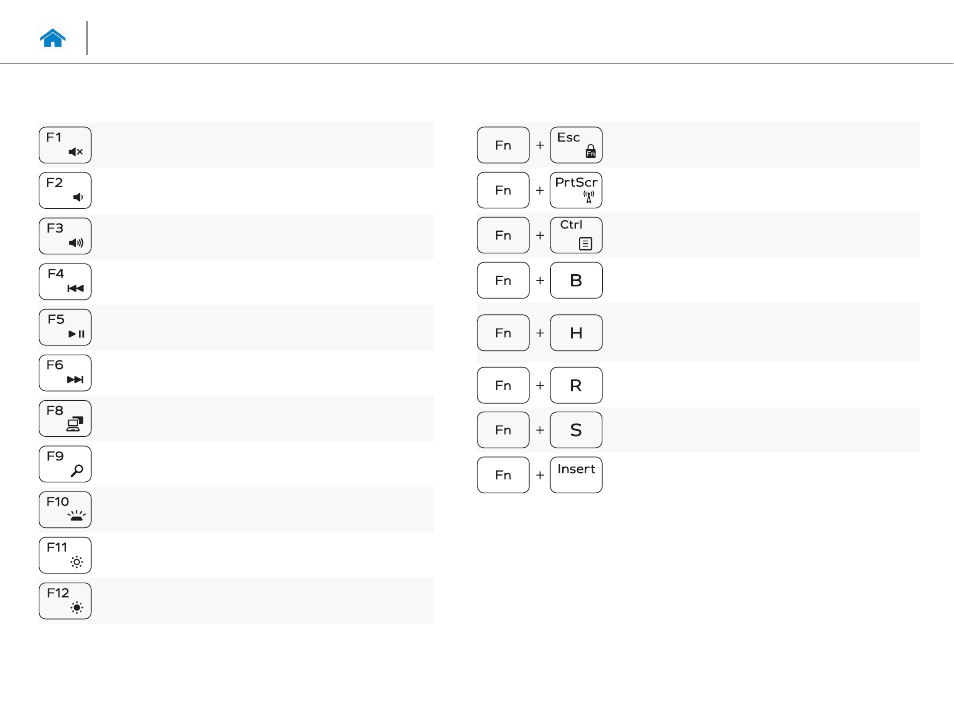Select the F1 mute audio key
The image size is (954, 721).
pos(65,145)
